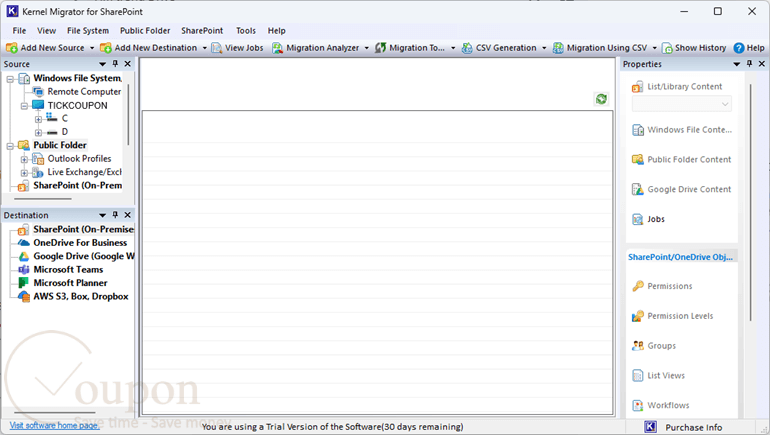Click the Migration To... toolbar icon
The width and height of the screenshot is (770, 435).
[381, 48]
